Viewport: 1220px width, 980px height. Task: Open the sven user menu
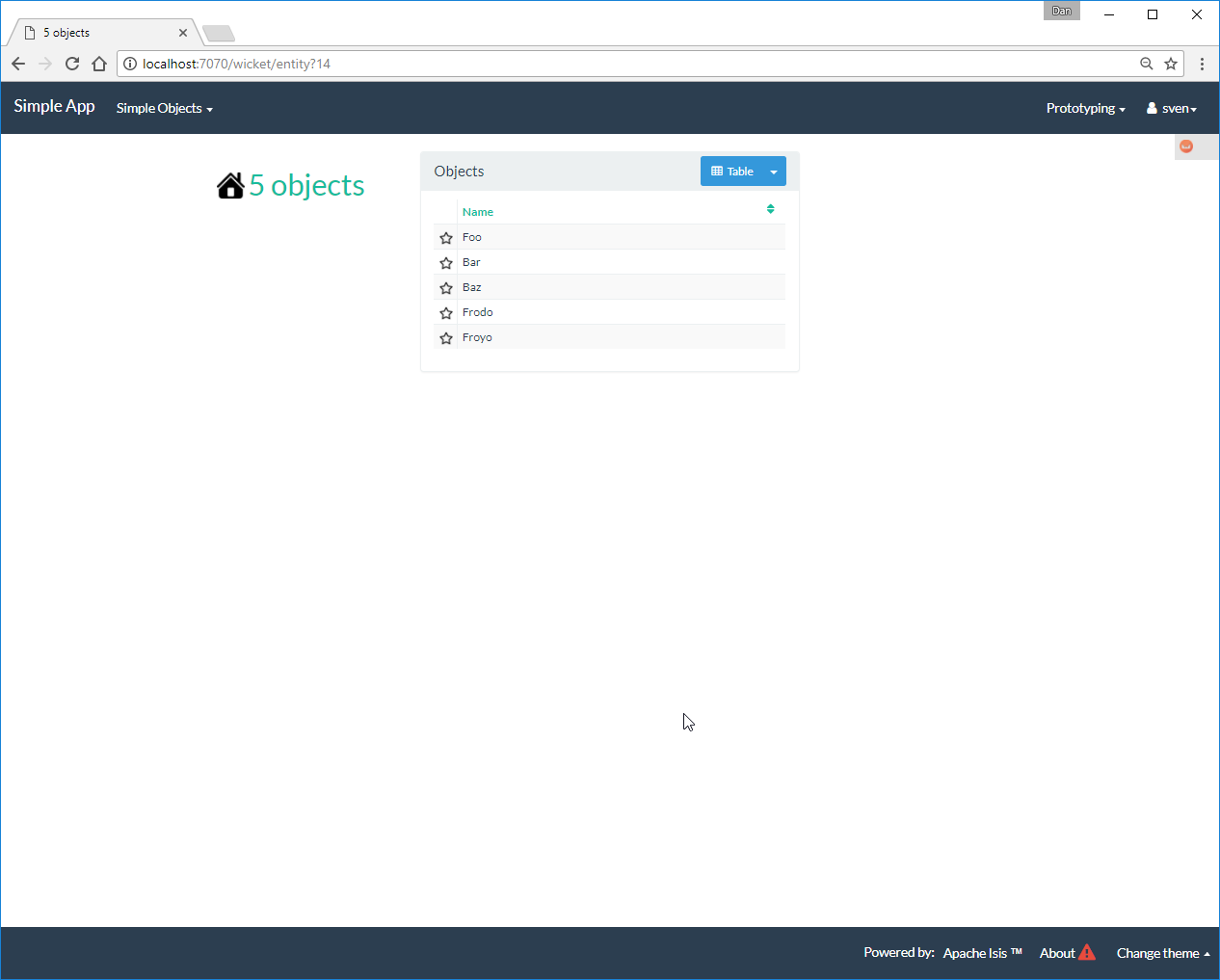coord(1172,108)
